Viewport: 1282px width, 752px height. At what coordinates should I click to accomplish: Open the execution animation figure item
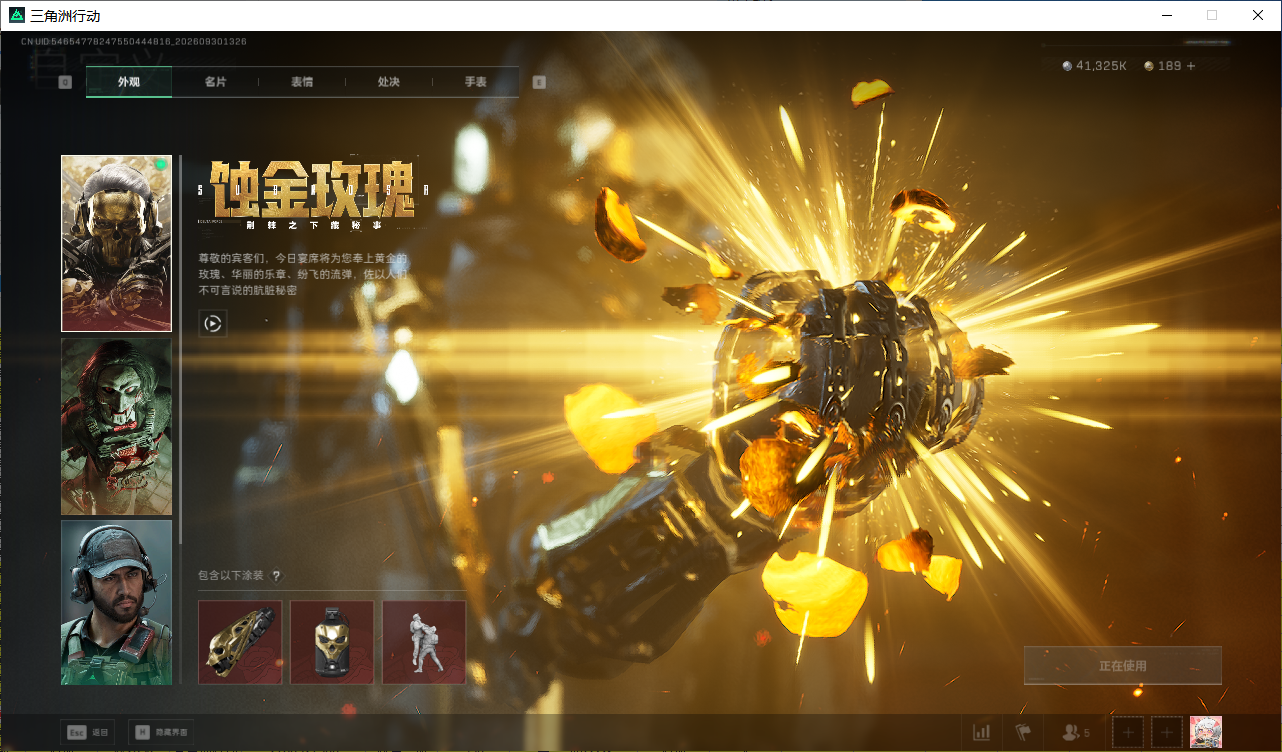[x=424, y=642]
